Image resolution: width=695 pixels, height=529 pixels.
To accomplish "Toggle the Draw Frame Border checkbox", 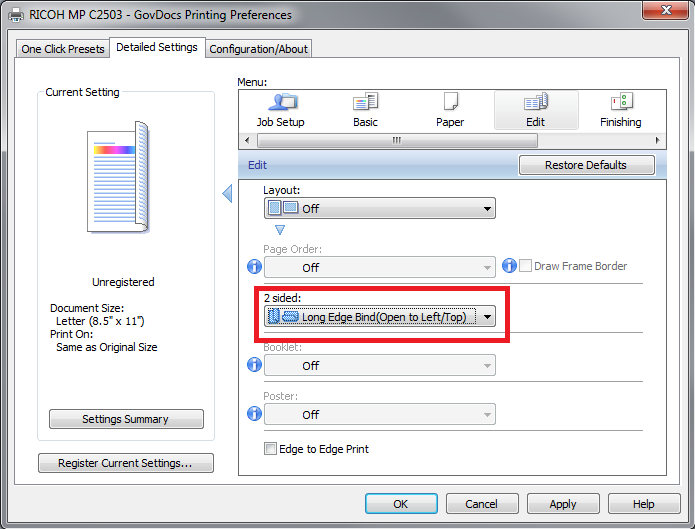I will coord(525,266).
